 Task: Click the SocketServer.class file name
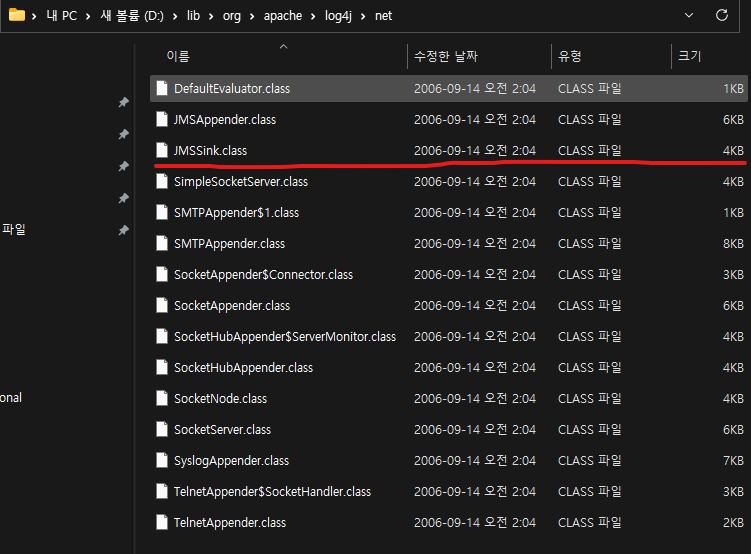click(222, 430)
